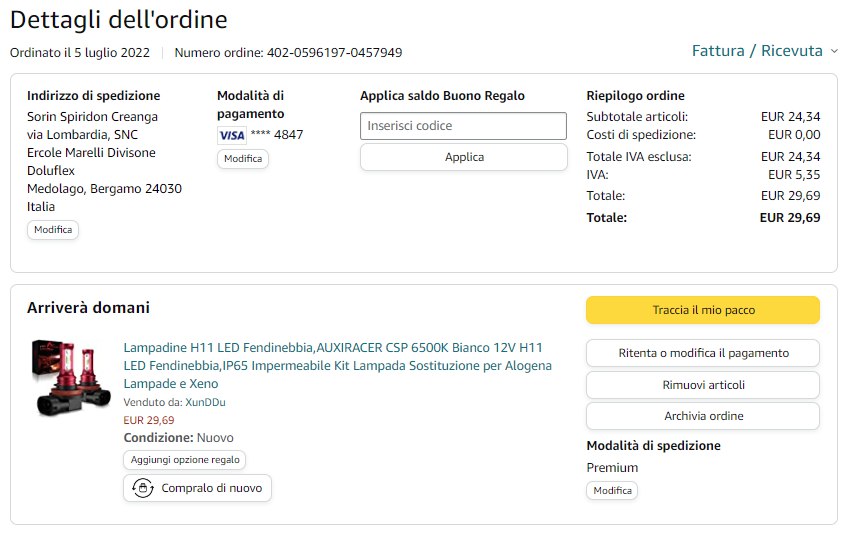Archive the order with Archivia ordine

pyautogui.click(x=703, y=416)
